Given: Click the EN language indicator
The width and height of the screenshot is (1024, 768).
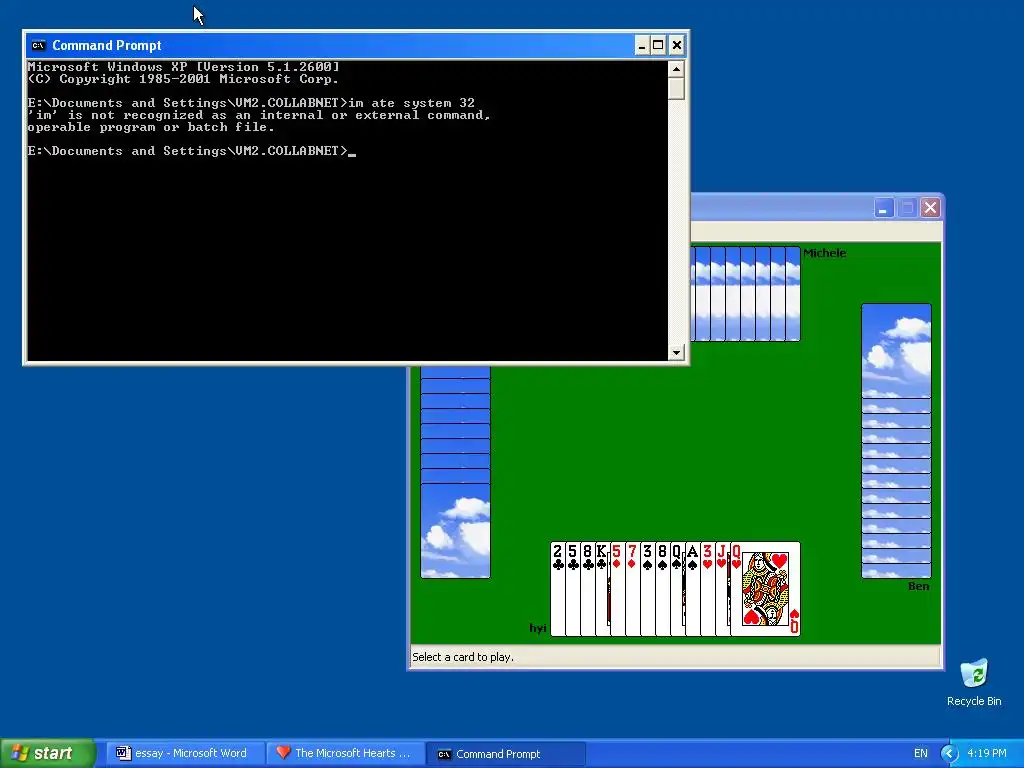Looking at the screenshot, I should pos(921,753).
